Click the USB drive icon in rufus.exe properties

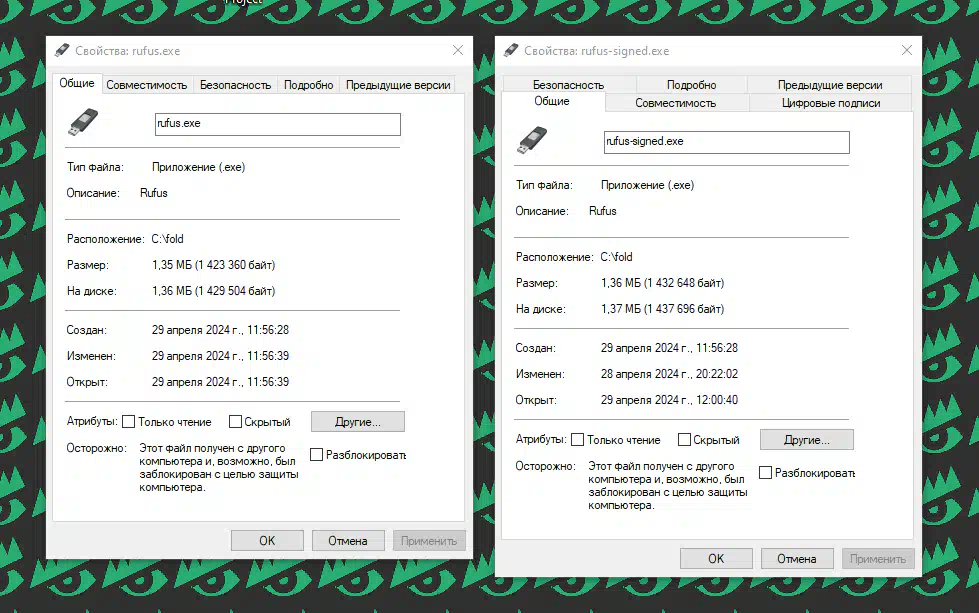tap(83, 122)
